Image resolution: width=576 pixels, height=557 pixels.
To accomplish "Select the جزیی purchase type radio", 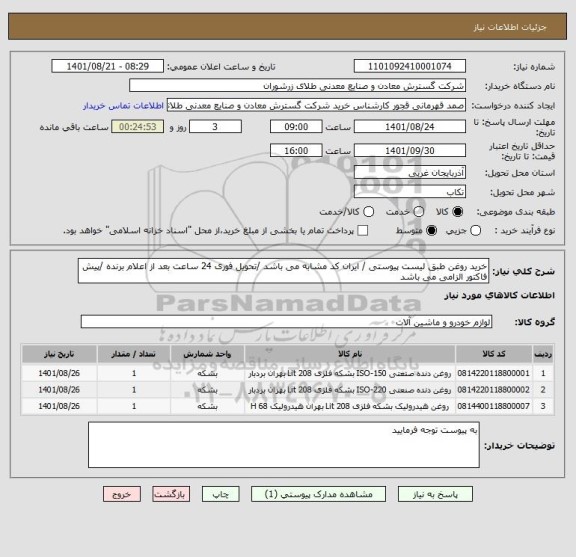I will click(476, 231).
